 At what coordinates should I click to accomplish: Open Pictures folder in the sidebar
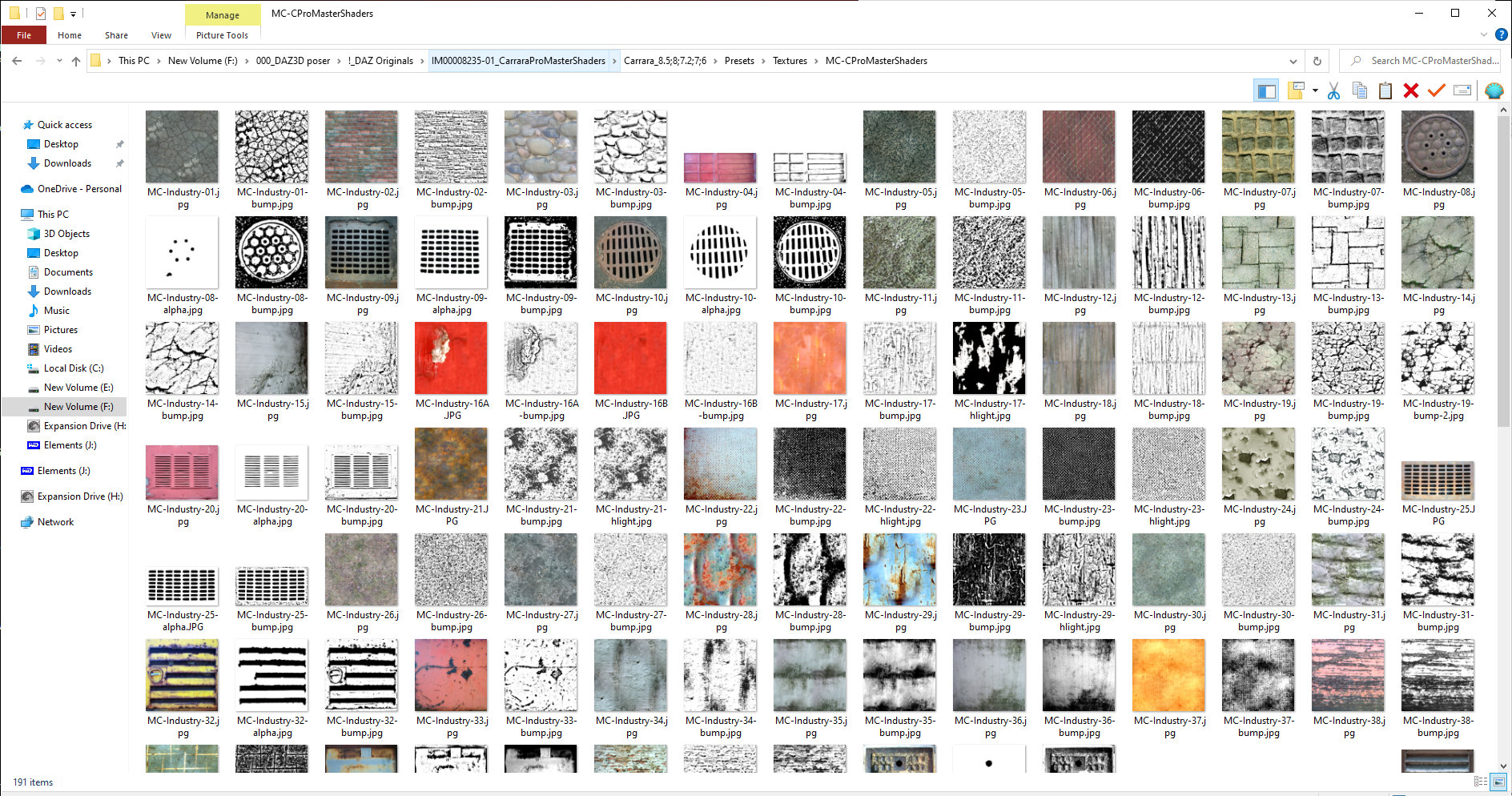pyautogui.click(x=61, y=330)
